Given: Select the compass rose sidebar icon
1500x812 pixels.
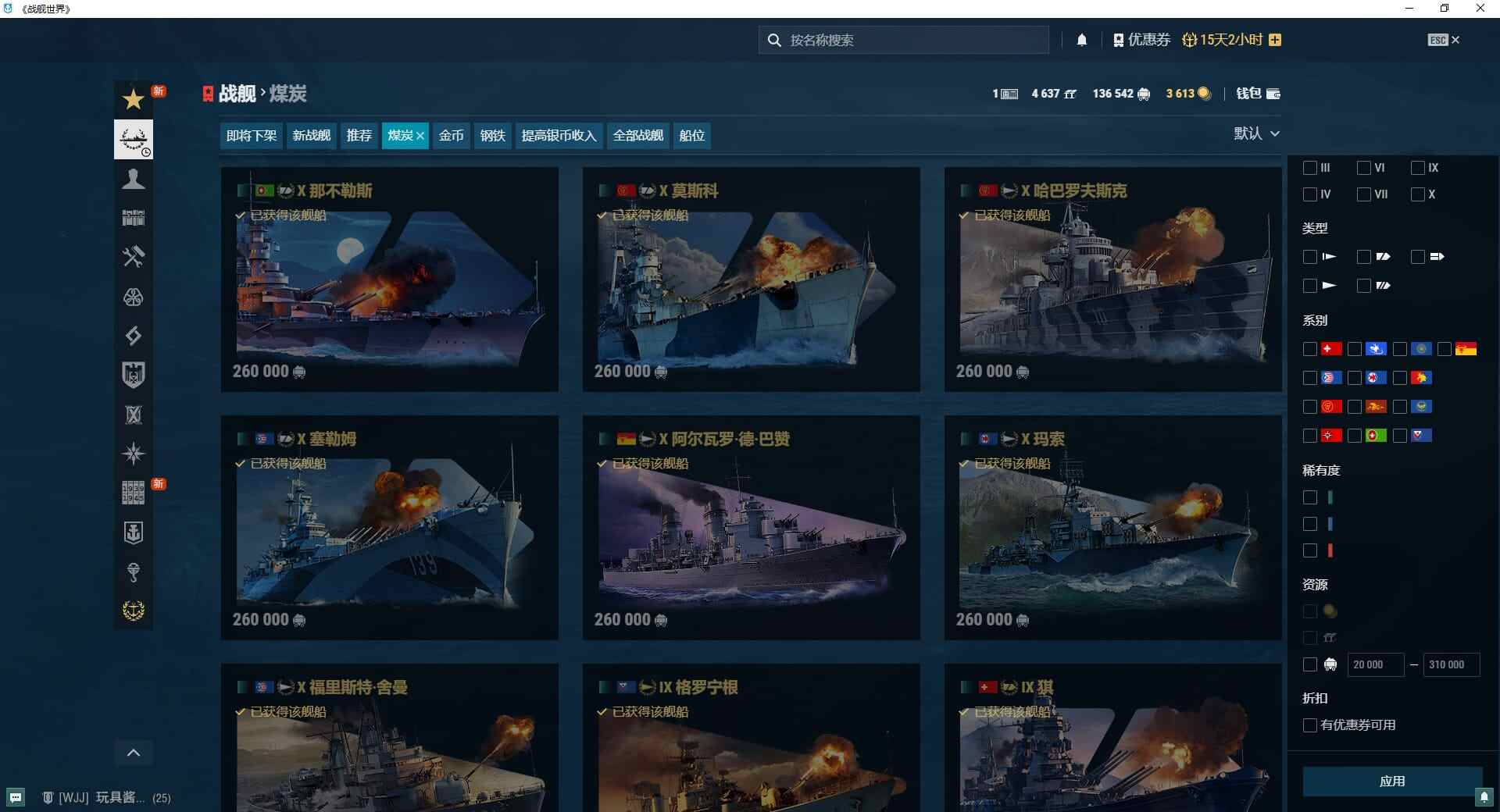Looking at the screenshot, I should [x=133, y=454].
